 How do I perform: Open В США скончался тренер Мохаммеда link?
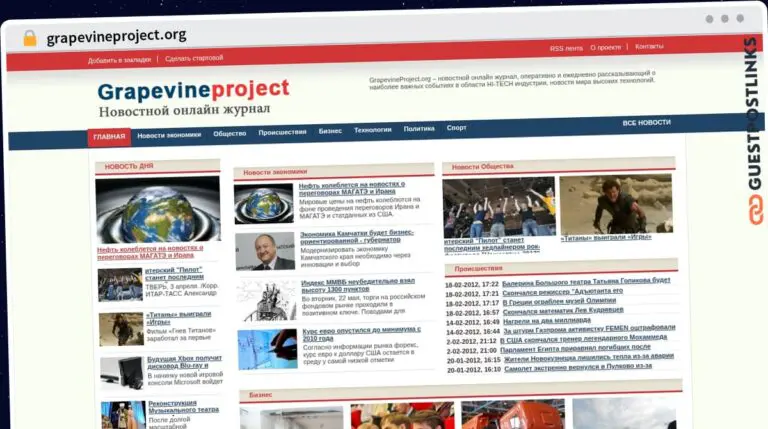(x=583, y=339)
